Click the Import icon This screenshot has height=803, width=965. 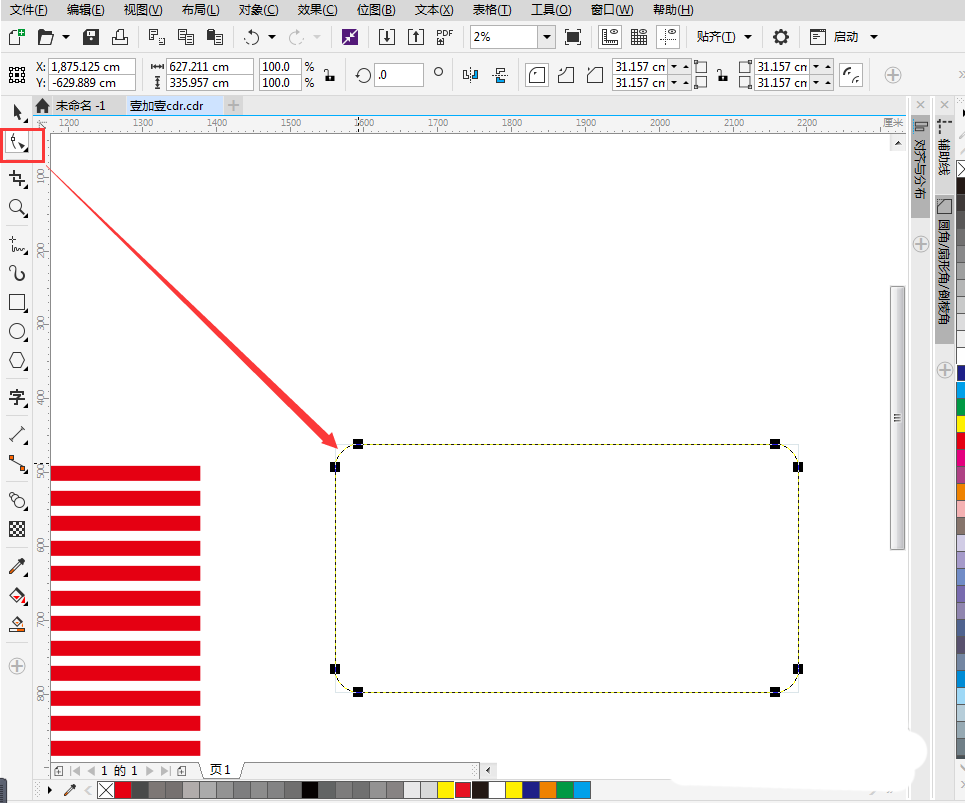[x=386, y=37]
